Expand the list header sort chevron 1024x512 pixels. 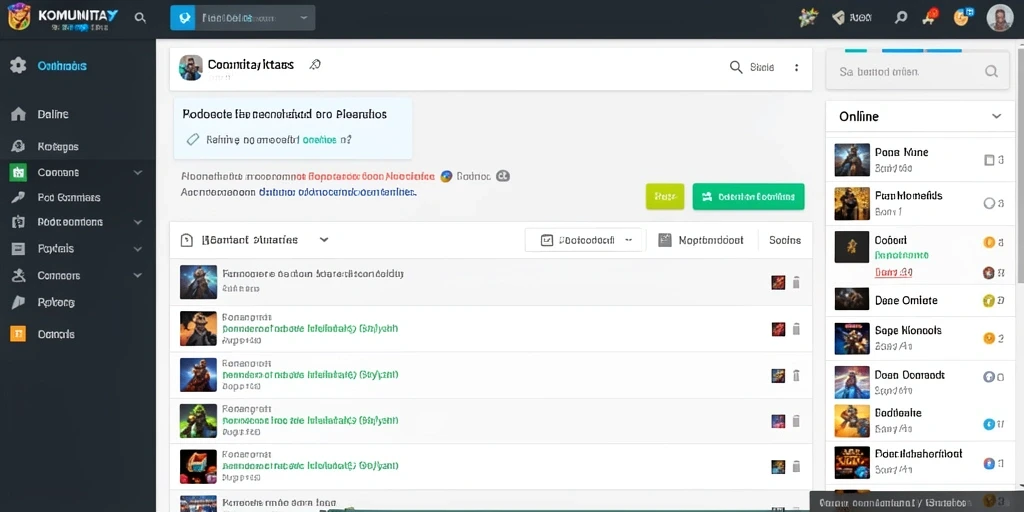[x=324, y=240]
